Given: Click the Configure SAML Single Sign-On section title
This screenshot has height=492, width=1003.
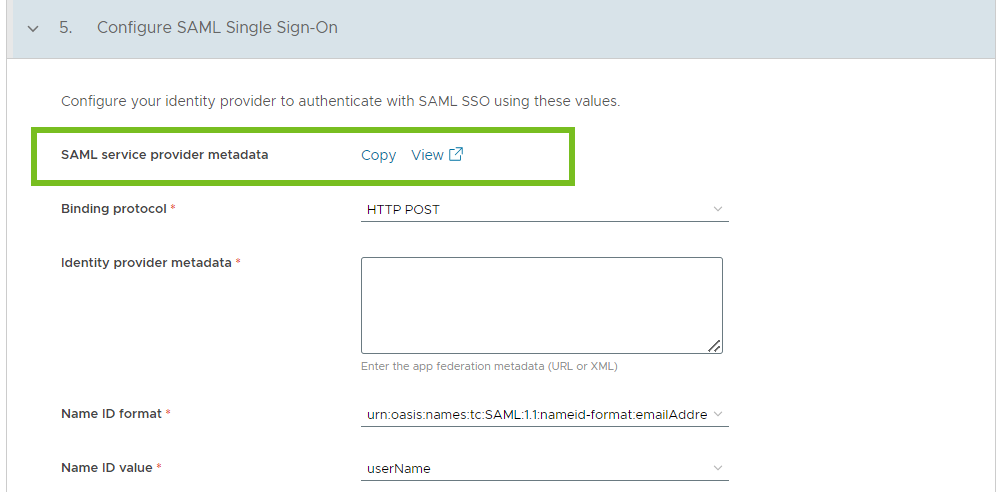Looking at the screenshot, I should (217, 28).
